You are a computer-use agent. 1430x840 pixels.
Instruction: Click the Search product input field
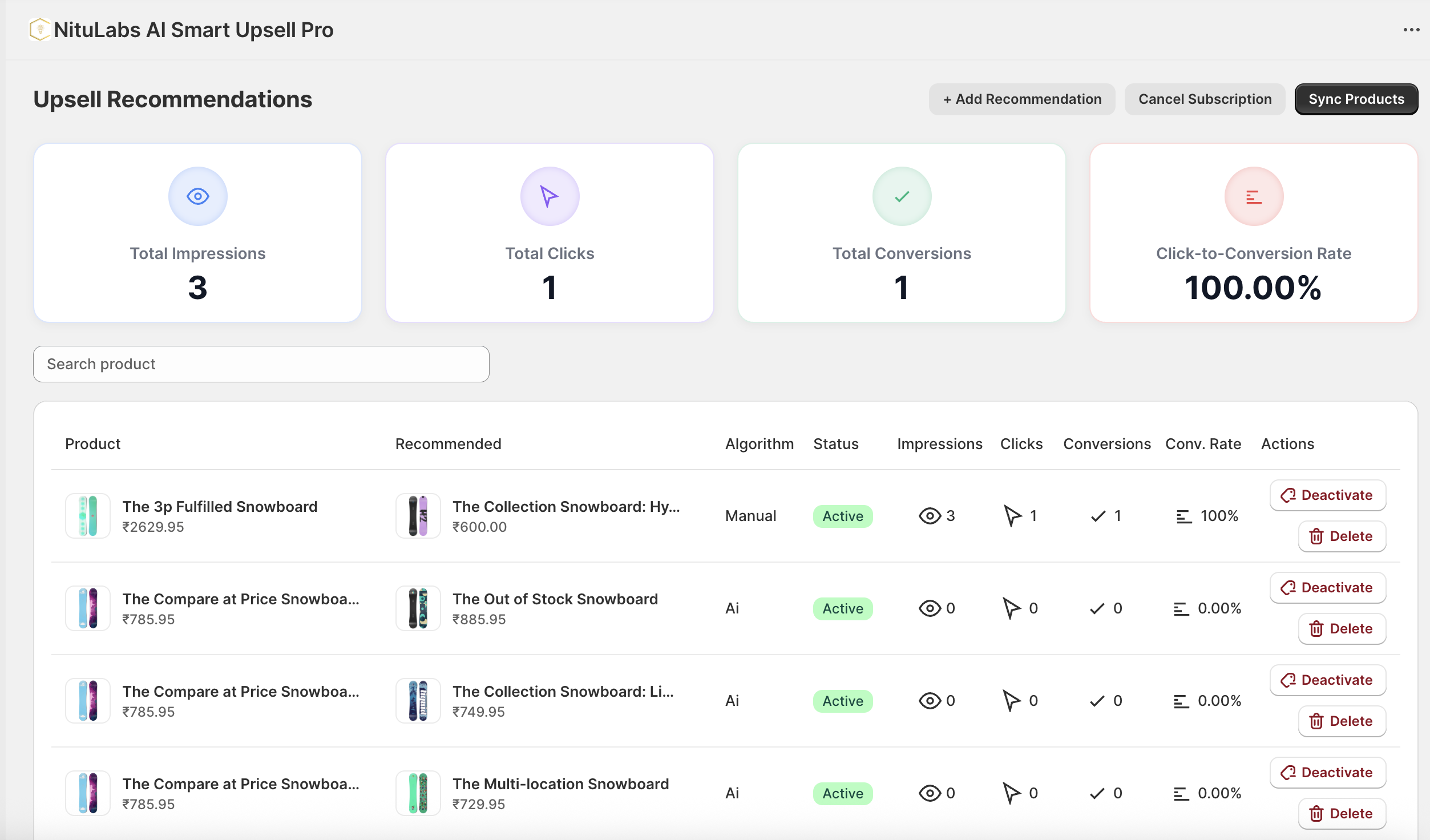[261, 364]
